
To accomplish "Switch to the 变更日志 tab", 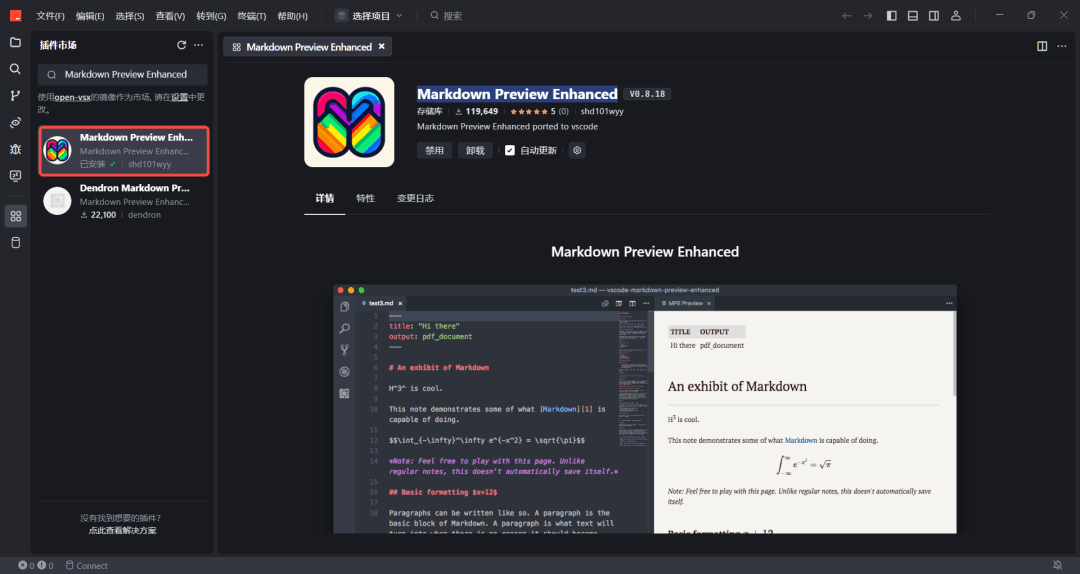I will (x=415, y=198).
